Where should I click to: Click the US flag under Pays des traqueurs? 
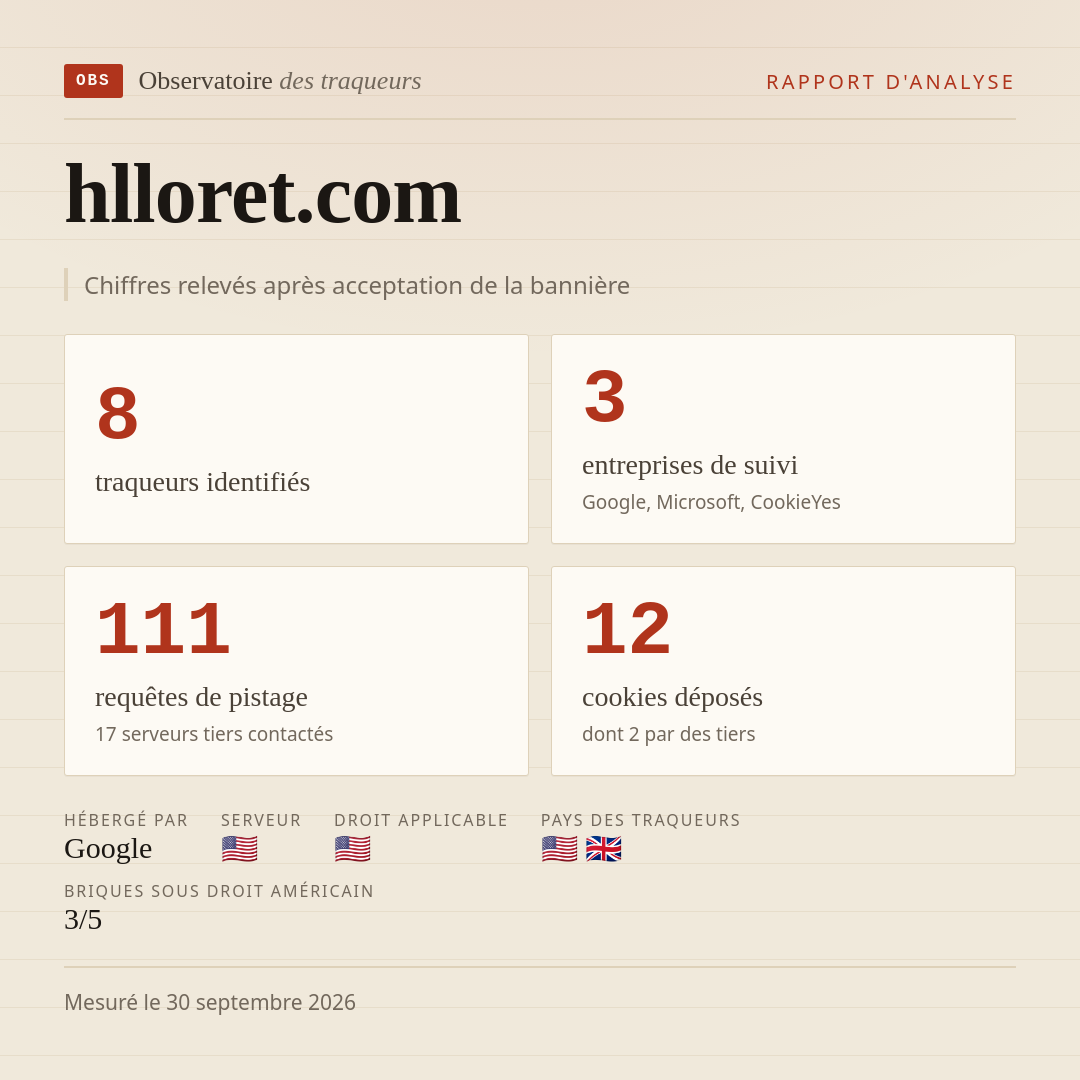point(559,849)
